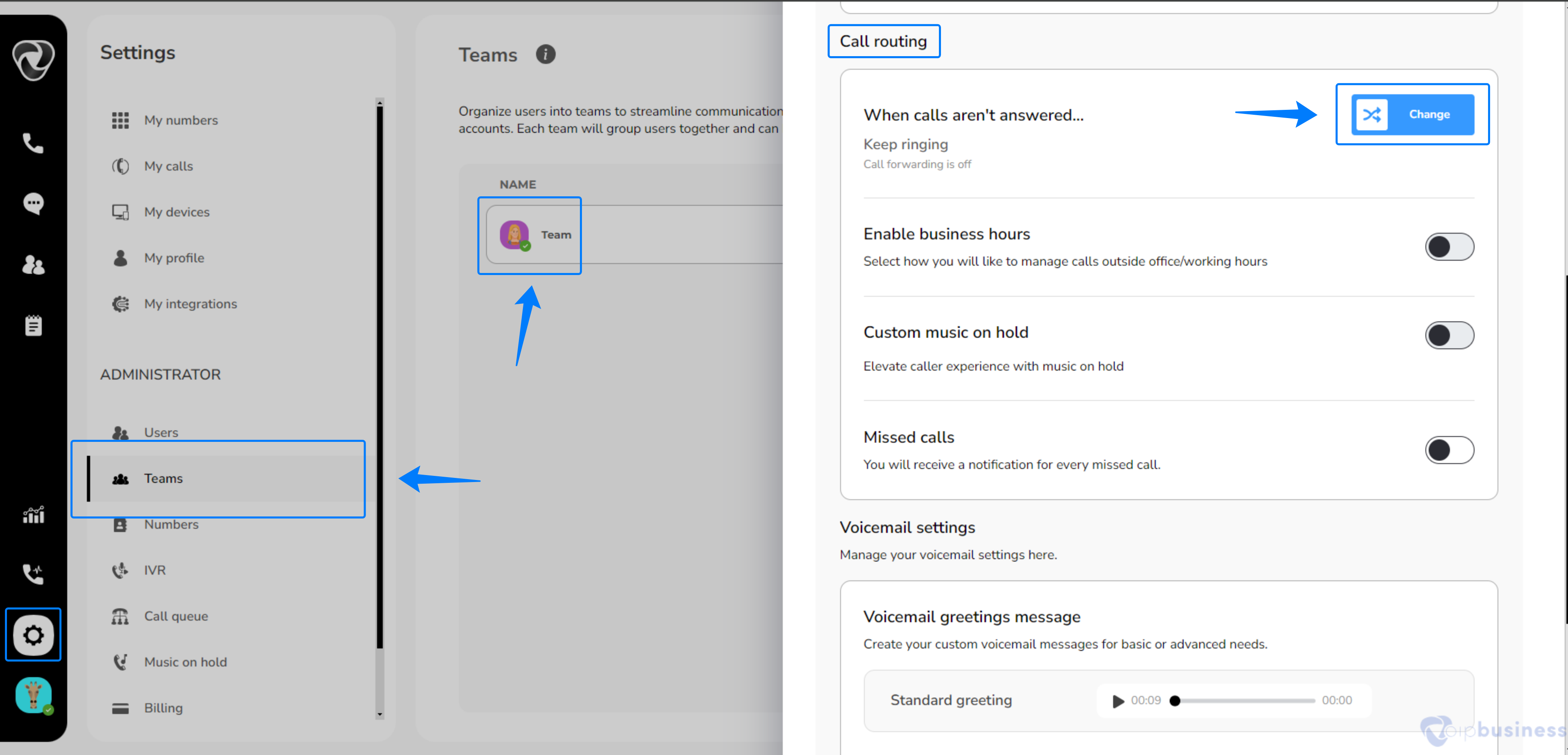Click the 00:09 audio time

[x=1145, y=701]
